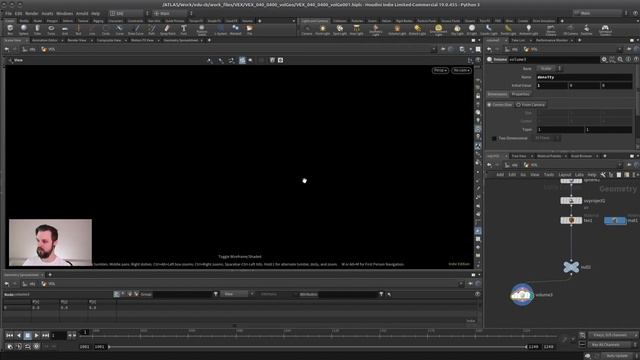This screenshot has width=640, height=360.
Task: Select the From Camera radio button
Action: (x=530, y=105)
